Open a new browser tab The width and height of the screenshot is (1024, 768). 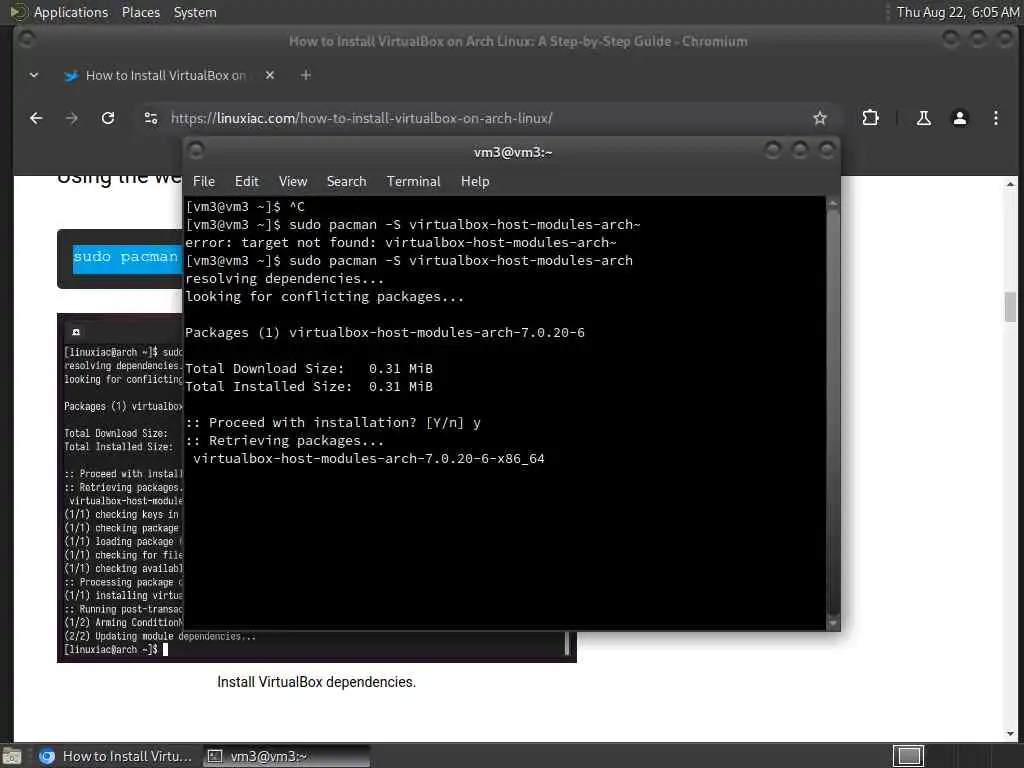click(x=306, y=75)
